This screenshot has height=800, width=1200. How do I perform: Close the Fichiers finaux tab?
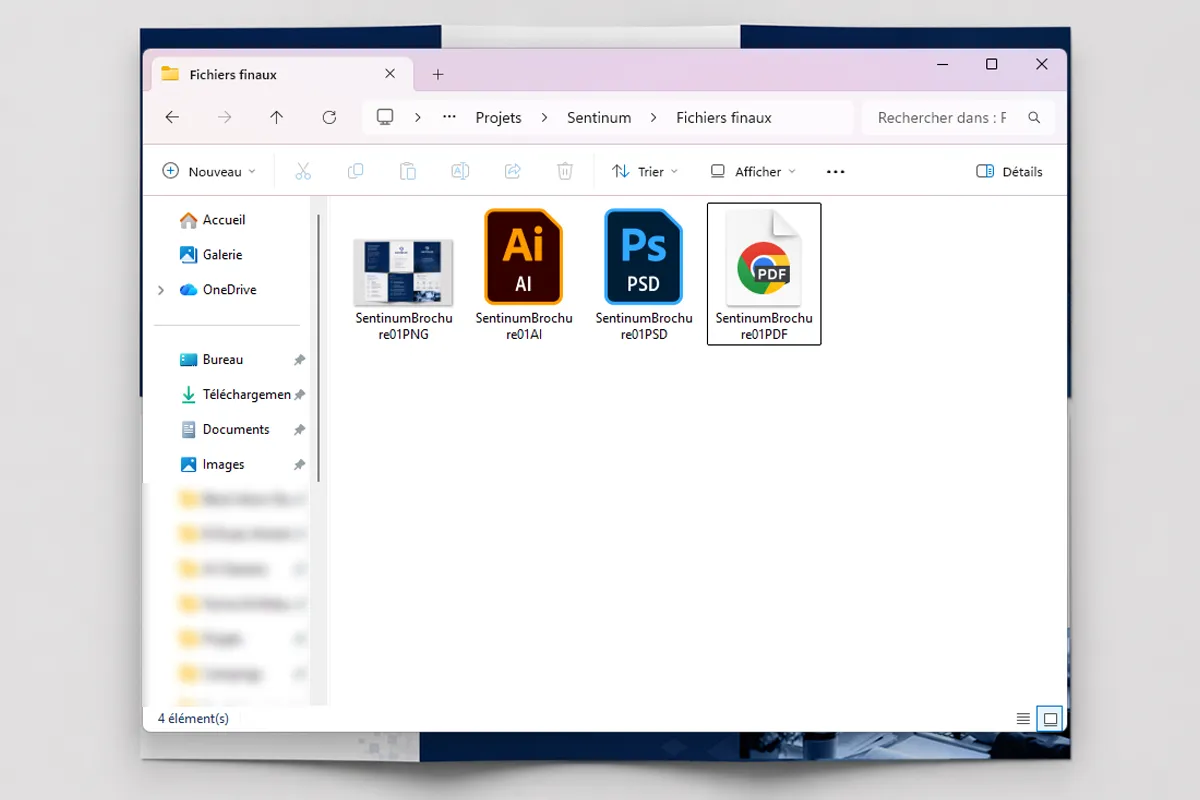tap(391, 74)
